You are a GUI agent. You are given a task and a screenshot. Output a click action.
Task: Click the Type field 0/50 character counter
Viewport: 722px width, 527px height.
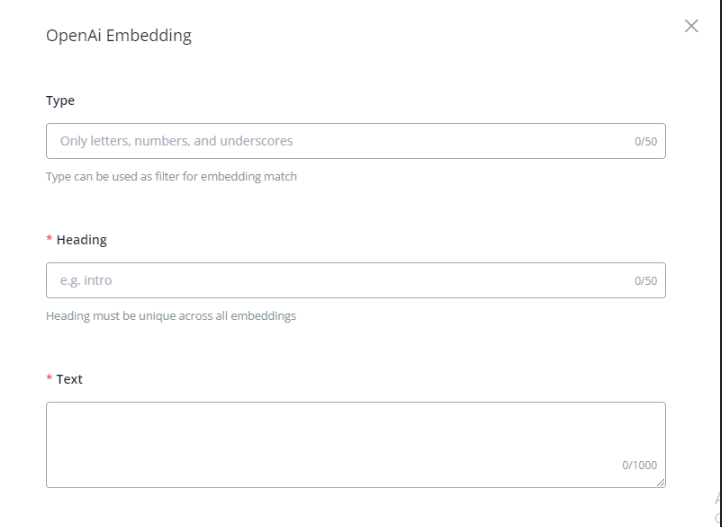[644, 142]
